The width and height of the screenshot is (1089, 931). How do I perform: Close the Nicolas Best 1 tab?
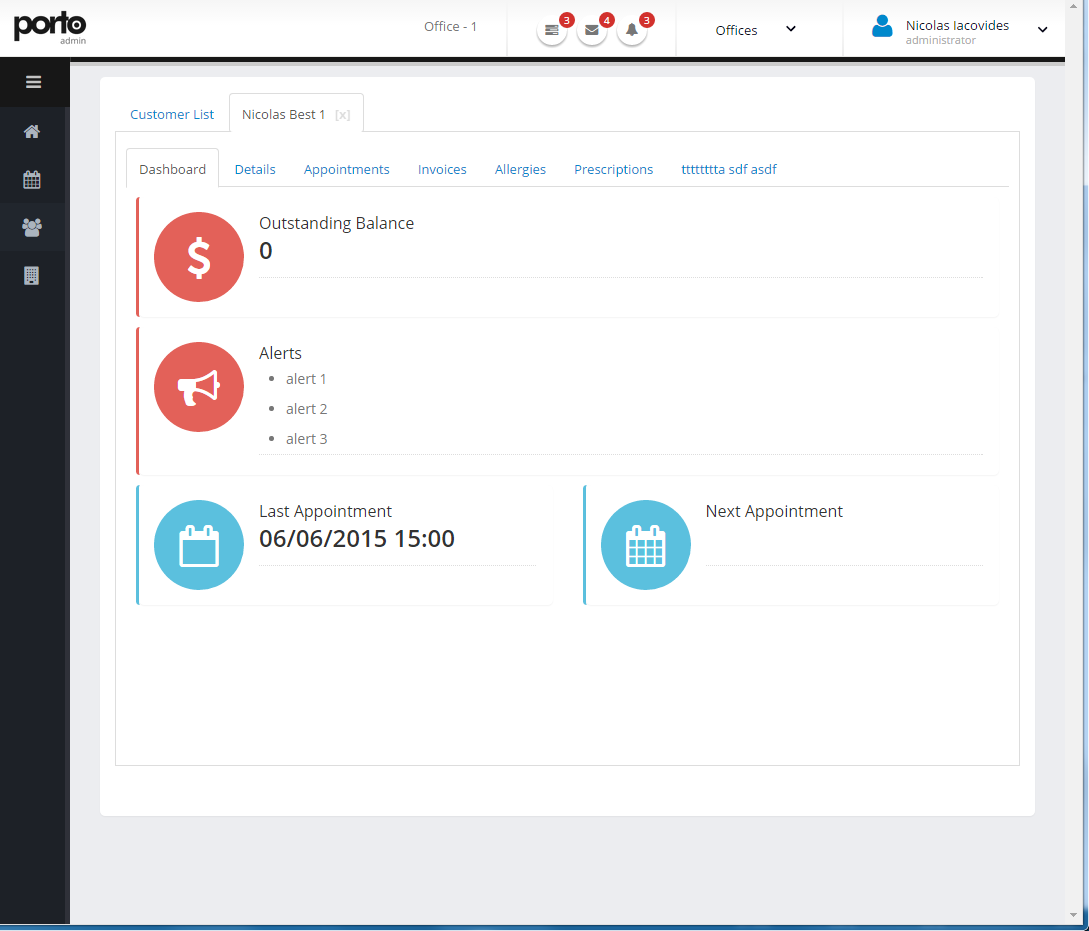pos(342,115)
